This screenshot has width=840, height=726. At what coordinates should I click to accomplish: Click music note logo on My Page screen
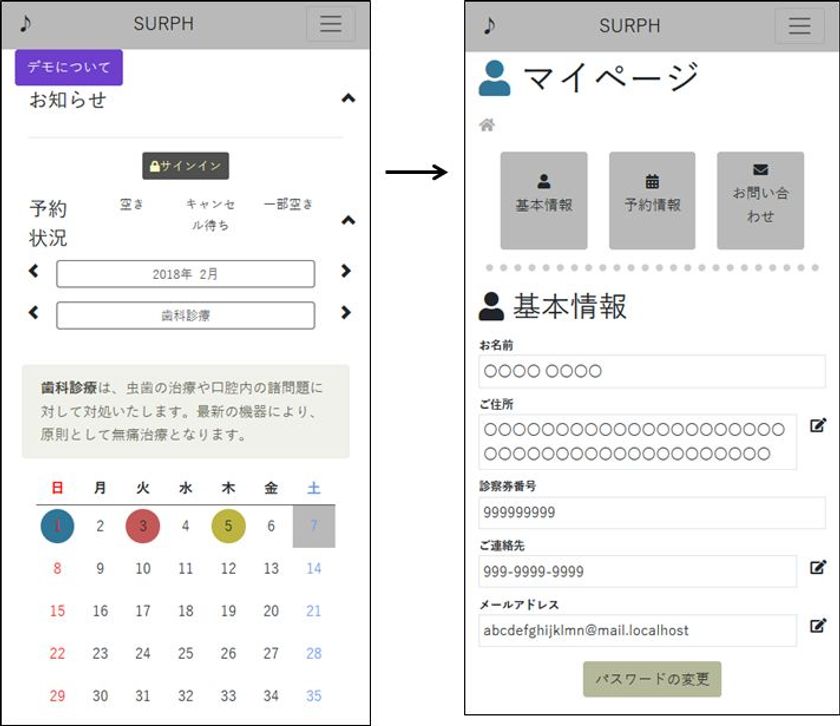tap(489, 25)
